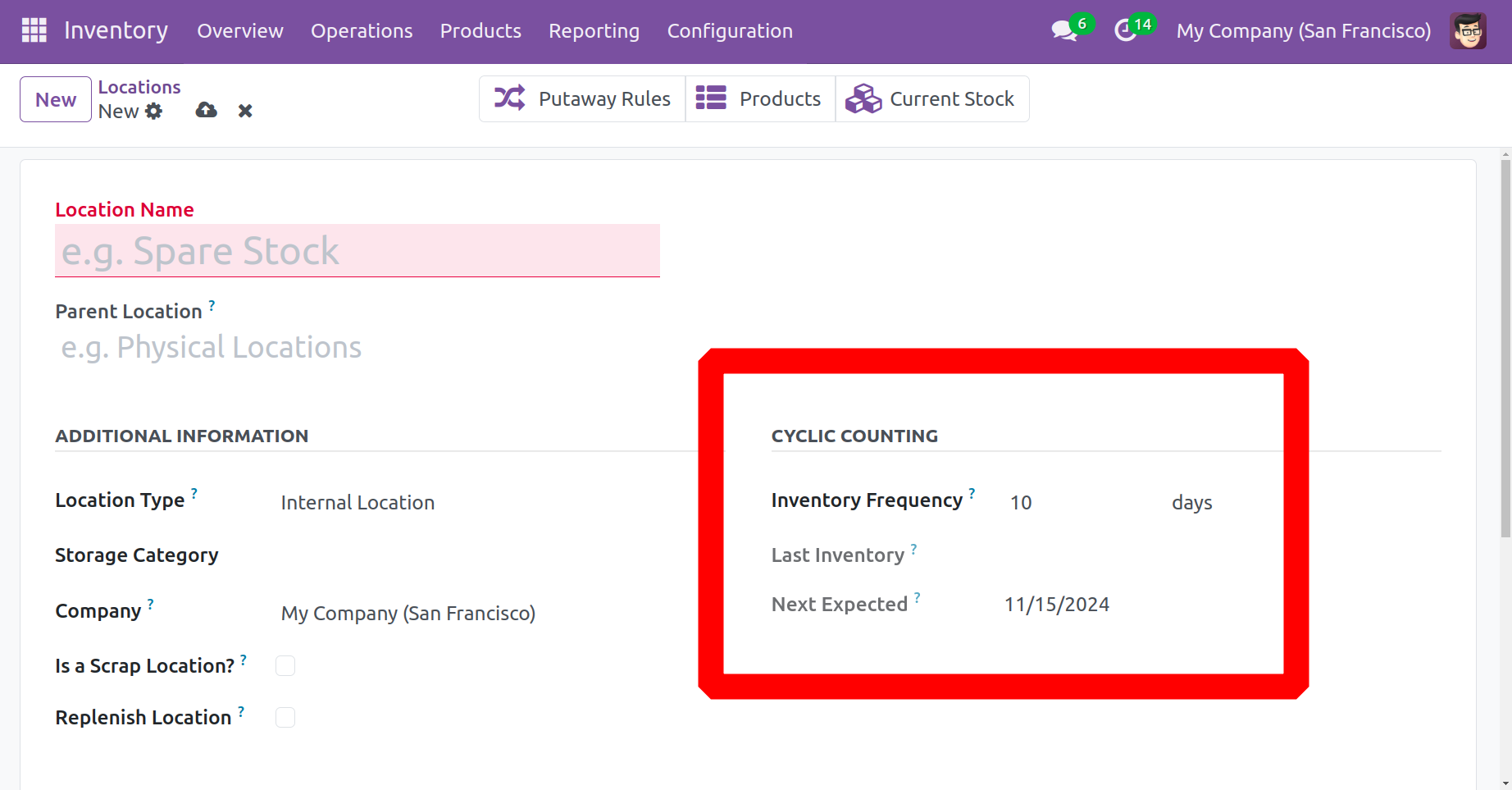The height and width of the screenshot is (790, 1512).
Task: Click the Inventory app title
Action: coord(116,30)
